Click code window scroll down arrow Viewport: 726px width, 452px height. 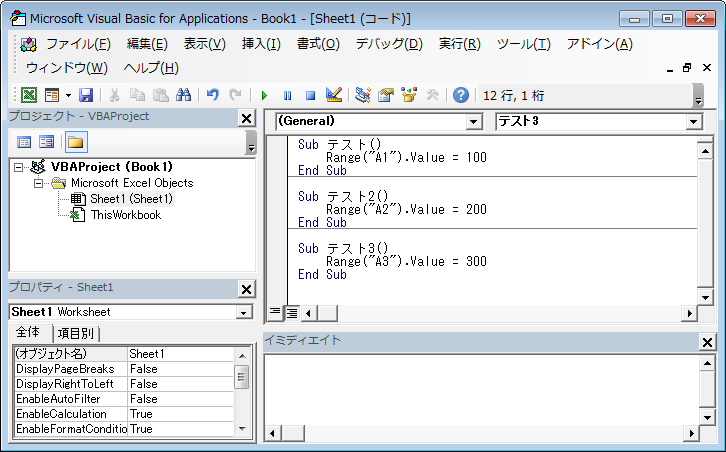[x=705, y=297]
